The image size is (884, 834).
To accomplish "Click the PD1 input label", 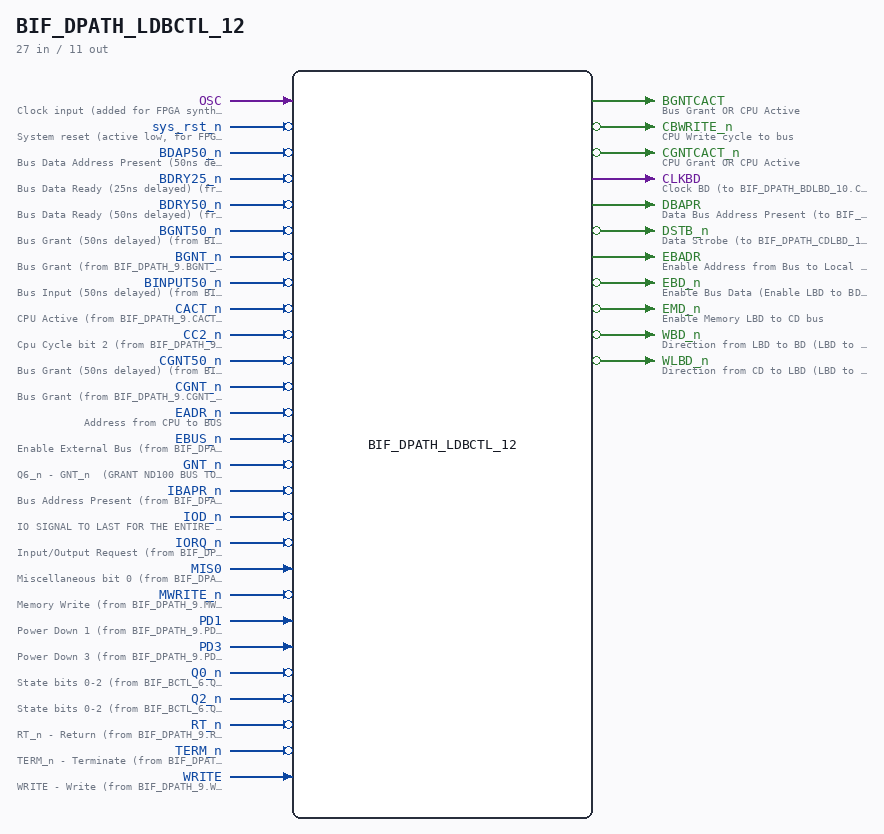I will pos(210,621).
